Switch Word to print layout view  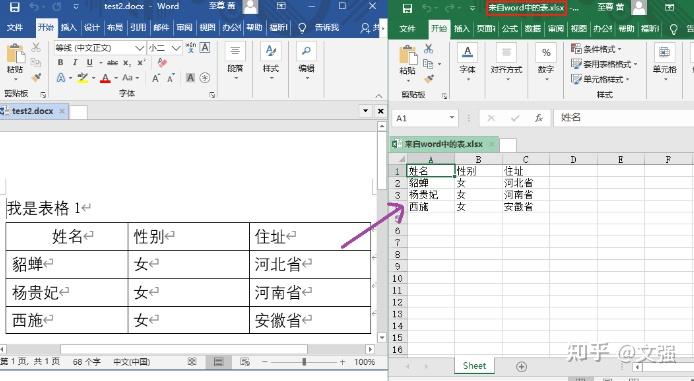pyautogui.click(x=218, y=362)
